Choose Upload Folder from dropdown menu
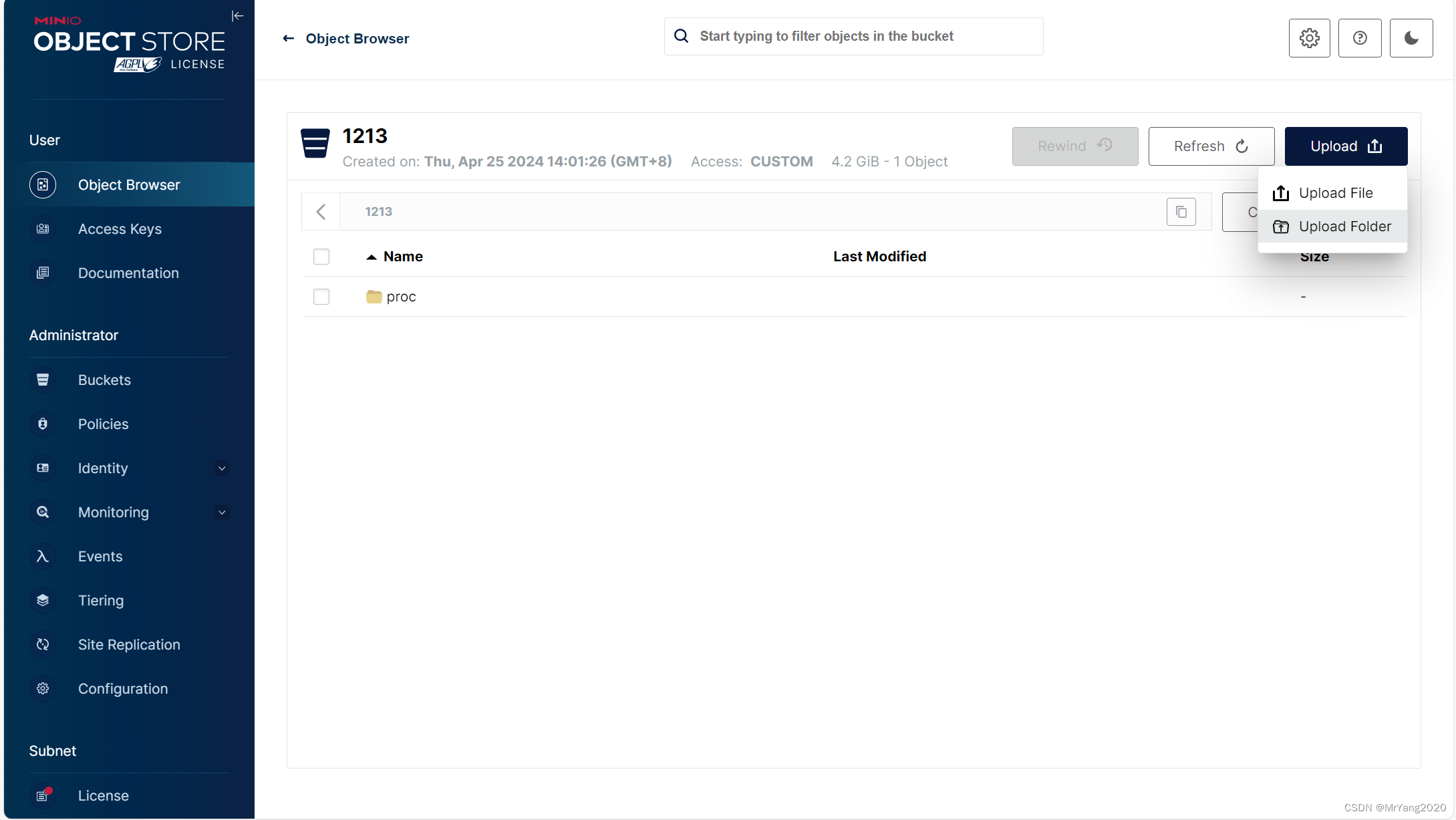Viewport: 1456px width, 820px height. 1344,227
